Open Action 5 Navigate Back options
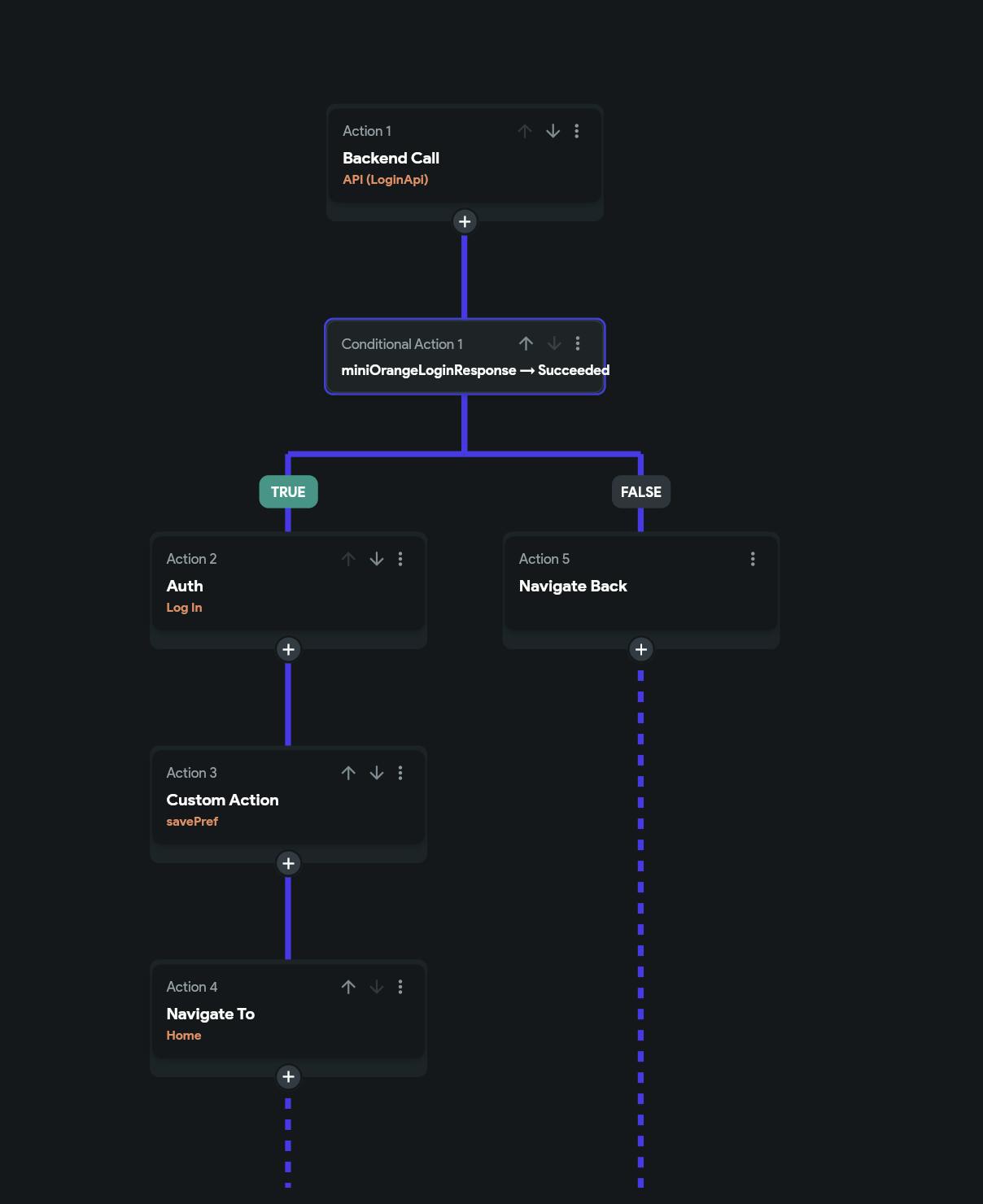This screenshot has width=983, height=1204. click(753, 559)
